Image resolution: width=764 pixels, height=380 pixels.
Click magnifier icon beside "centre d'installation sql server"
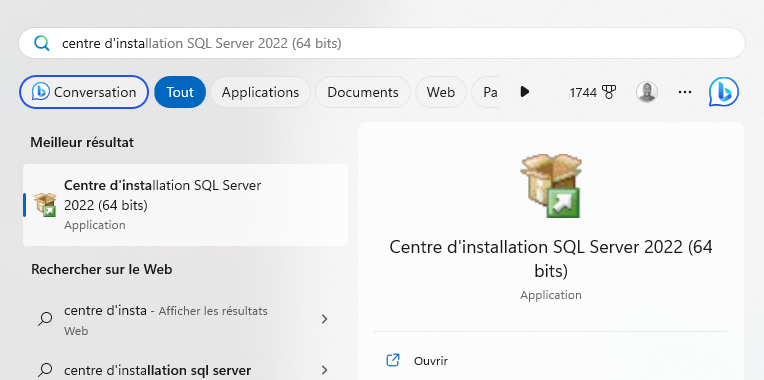(x=45, y=370)
